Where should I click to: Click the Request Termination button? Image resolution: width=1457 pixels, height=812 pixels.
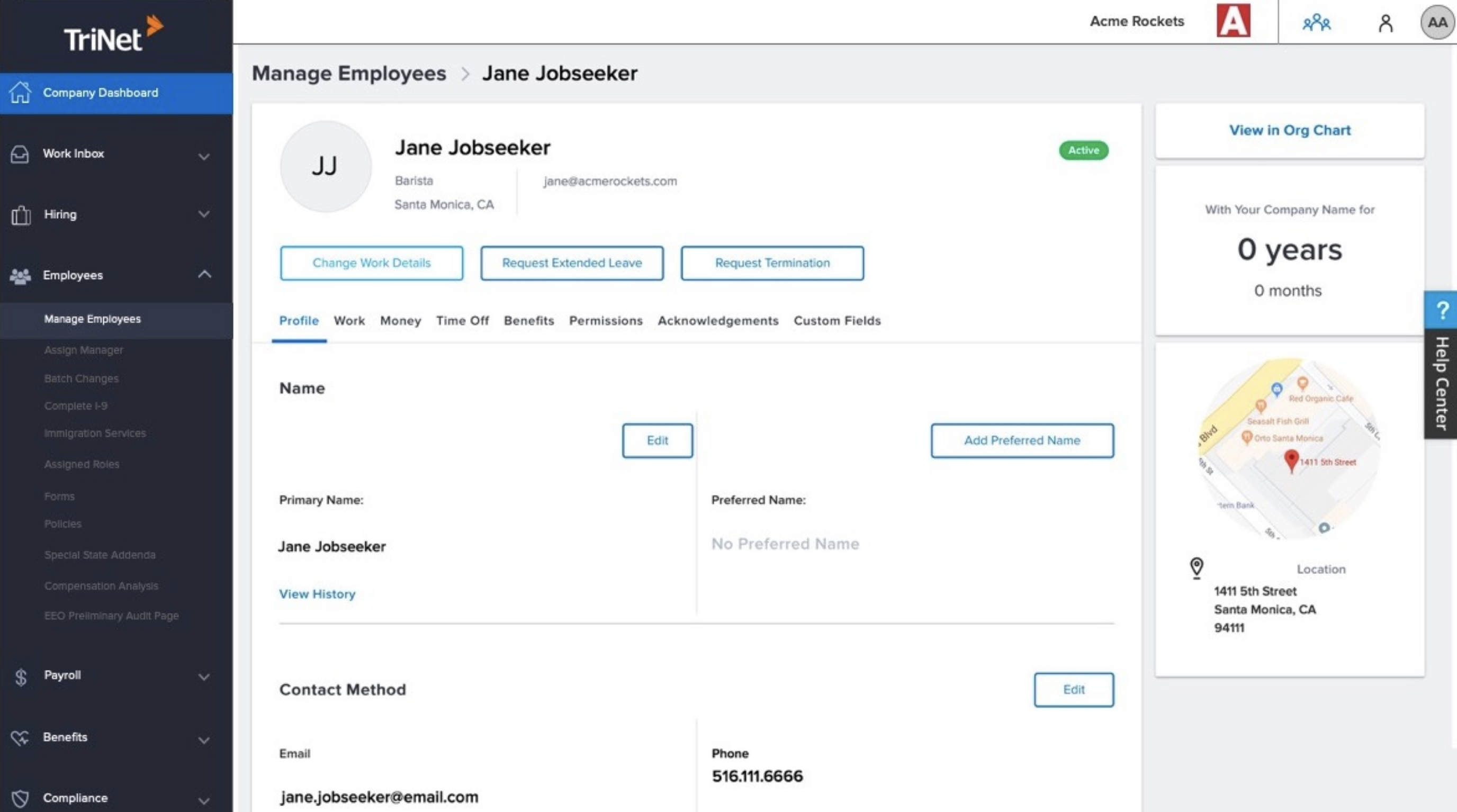772,262
